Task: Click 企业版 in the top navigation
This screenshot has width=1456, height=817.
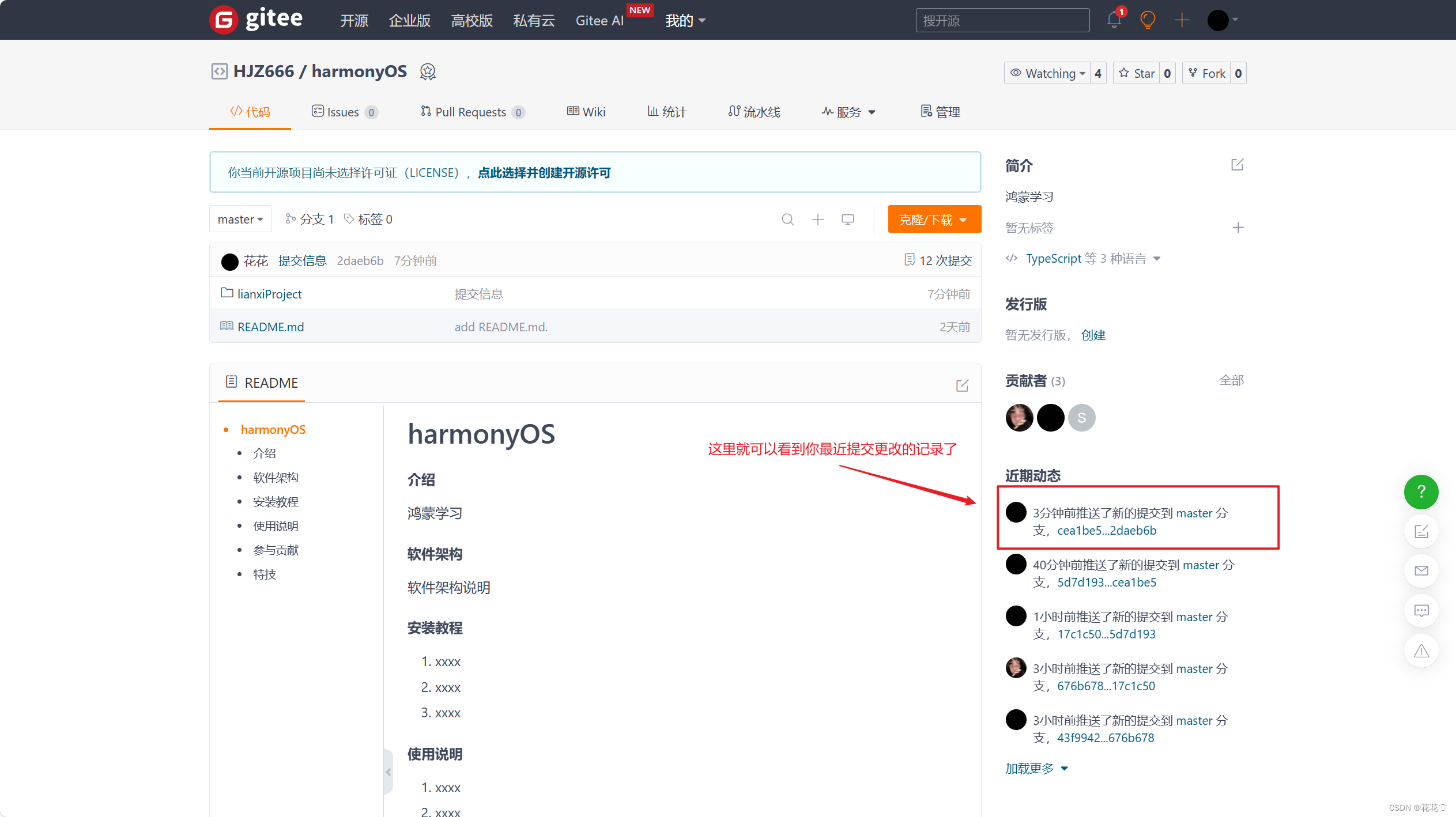Action: [409, 21]
